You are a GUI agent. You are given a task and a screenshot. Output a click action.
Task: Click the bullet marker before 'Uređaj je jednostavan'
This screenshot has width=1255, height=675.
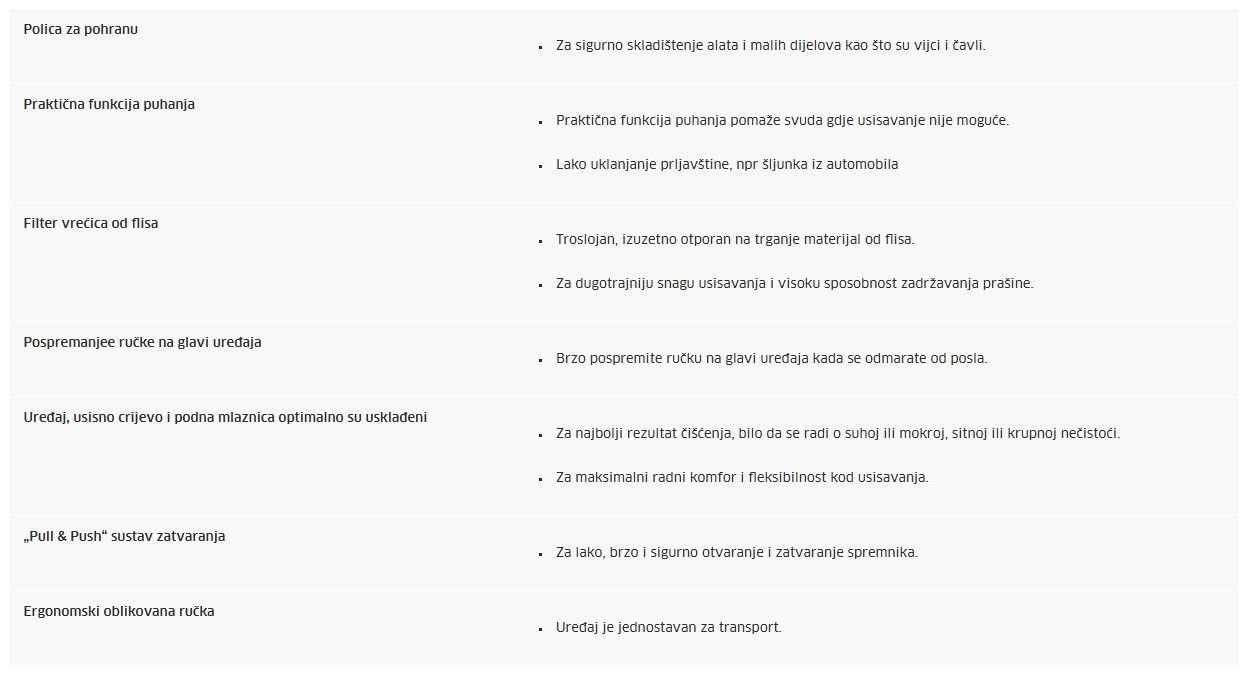click(x=539, y=630)
